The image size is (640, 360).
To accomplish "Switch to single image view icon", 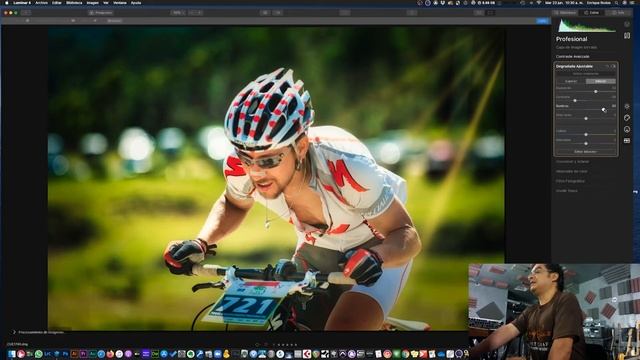I will [x=491, y=13].
